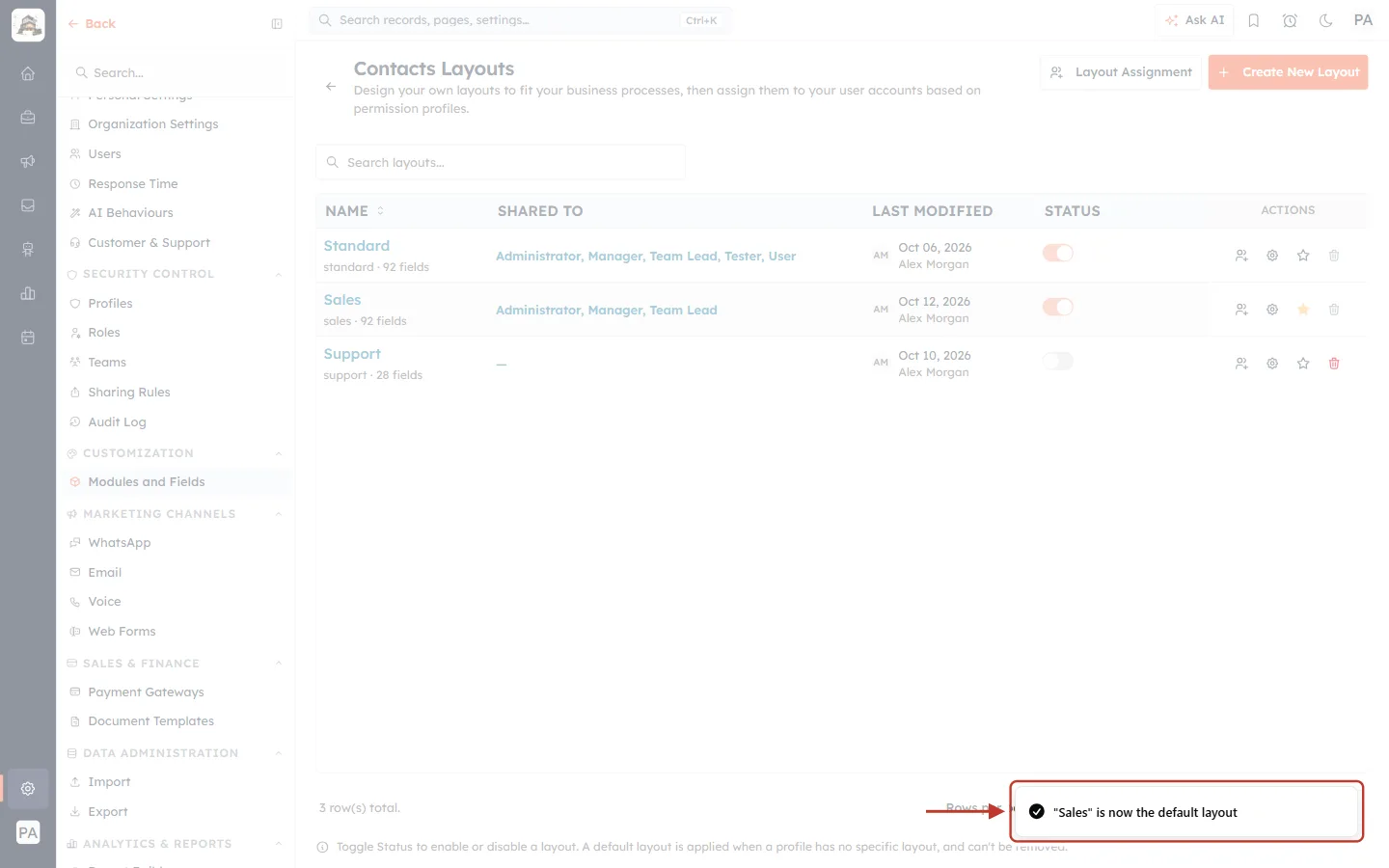Open the inbox icon in left rail
This screenshot has width=1389, height=868.
tap(28, 205)
